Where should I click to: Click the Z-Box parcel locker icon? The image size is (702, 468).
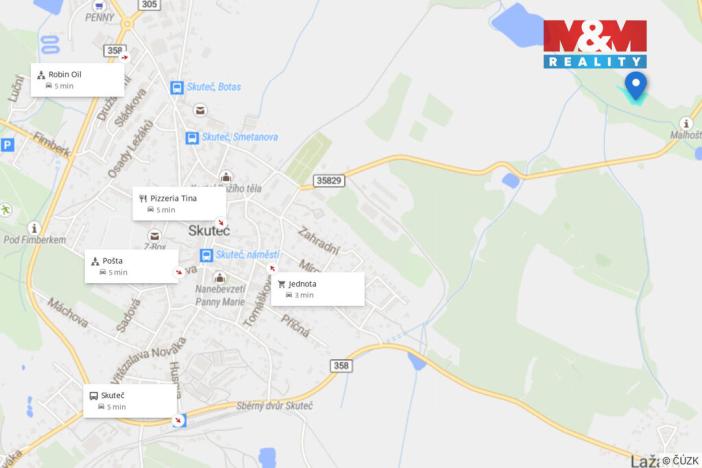[x=154, y=236]
